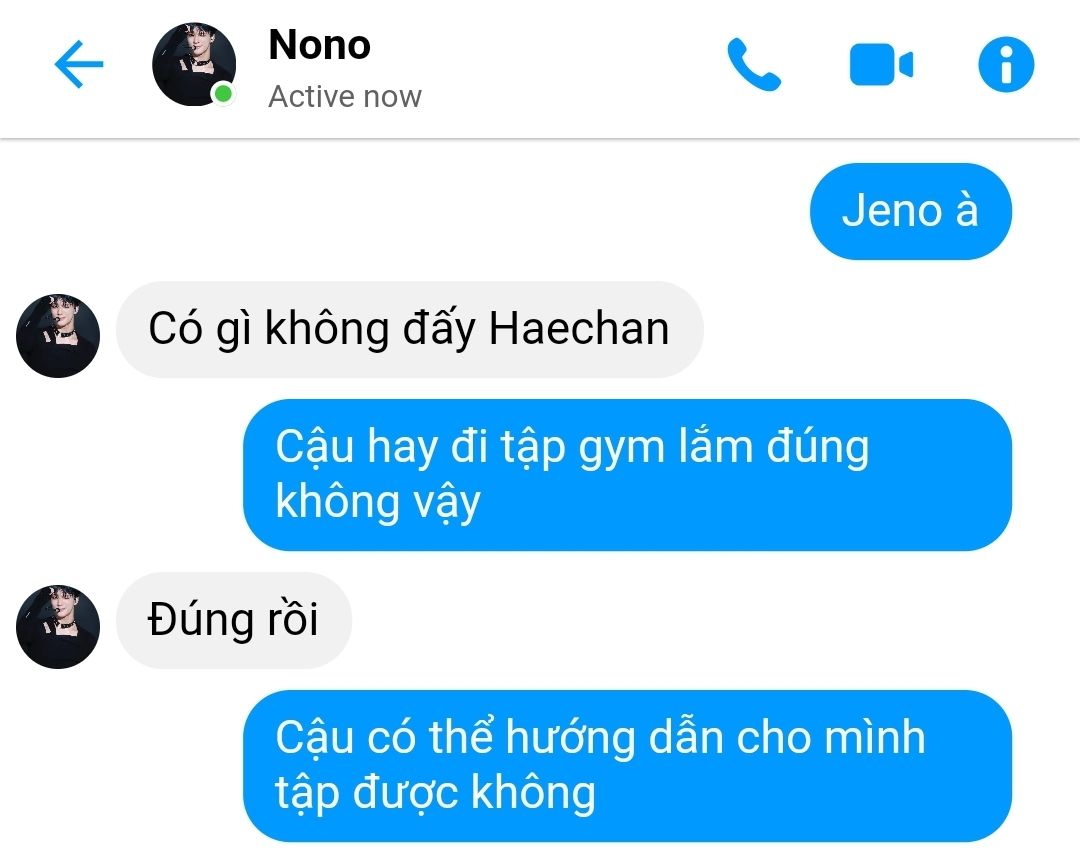Viewport: 1080px width, 859px height.
Task: Click the contact name Nono
Action: (x=320, y=45)
